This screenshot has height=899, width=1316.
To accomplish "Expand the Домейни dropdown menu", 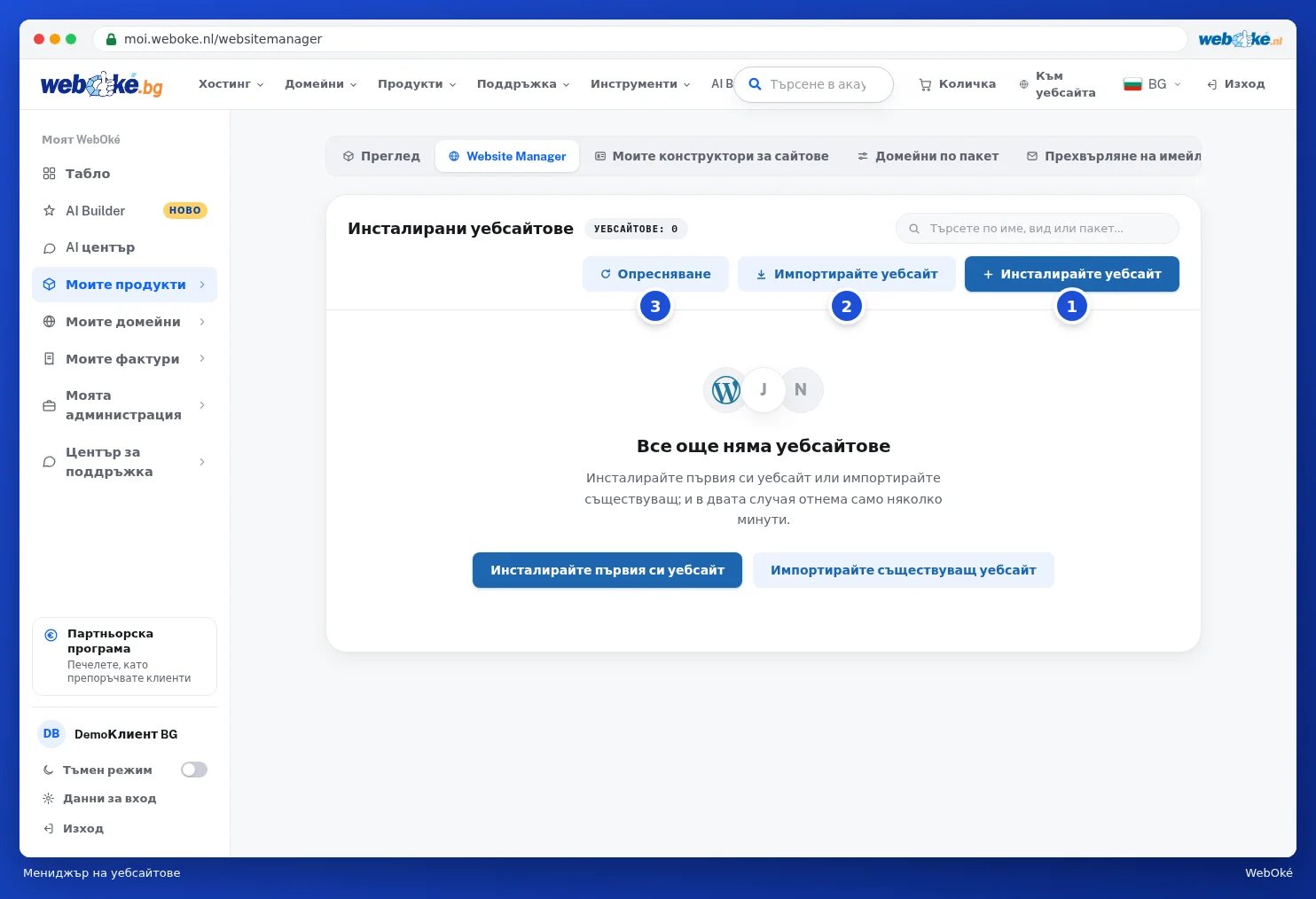I will 321,84.
